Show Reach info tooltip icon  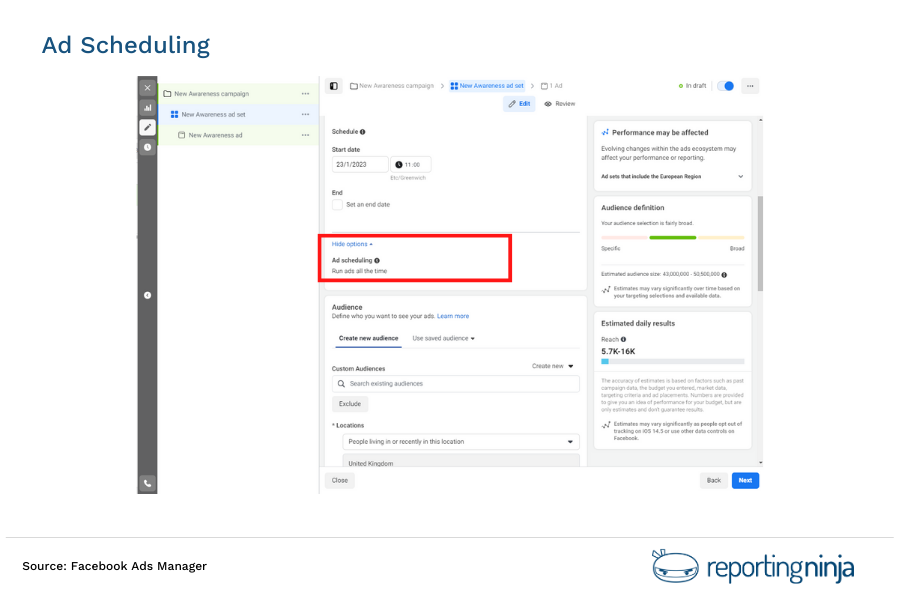pyautogui.click(x=623, y=339)
